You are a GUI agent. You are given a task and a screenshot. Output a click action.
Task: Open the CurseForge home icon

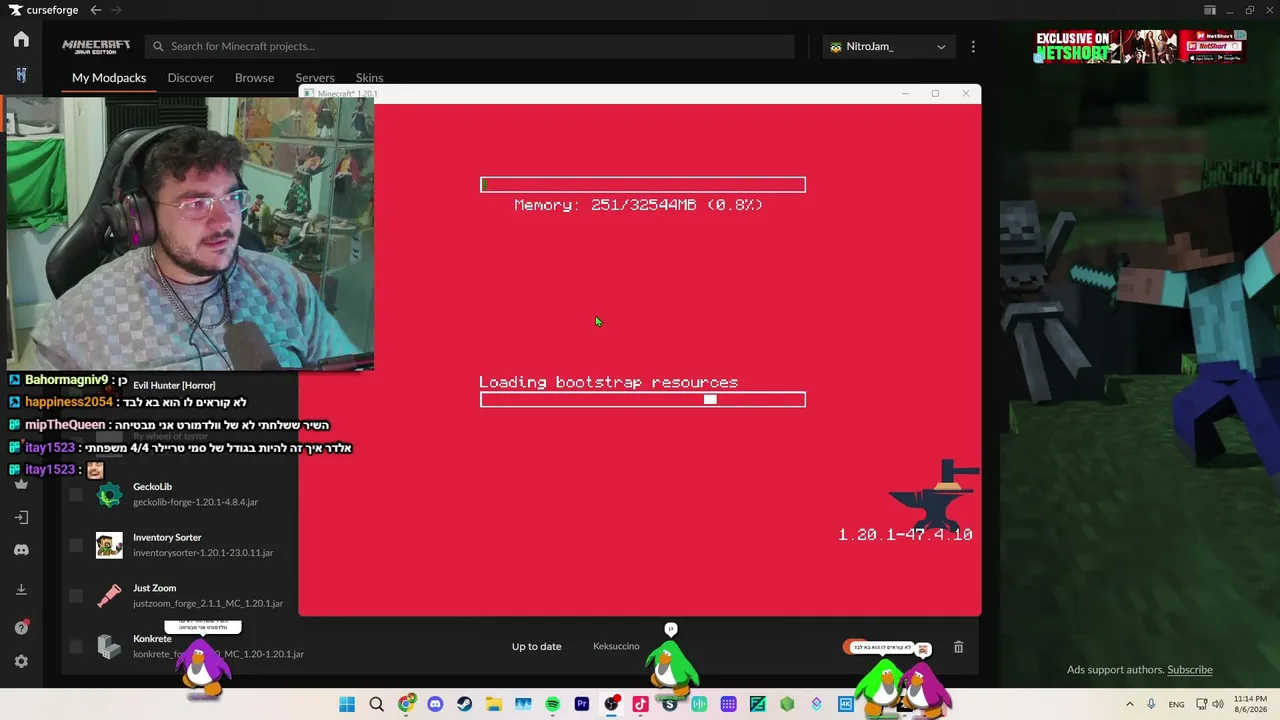coord(21,40)
